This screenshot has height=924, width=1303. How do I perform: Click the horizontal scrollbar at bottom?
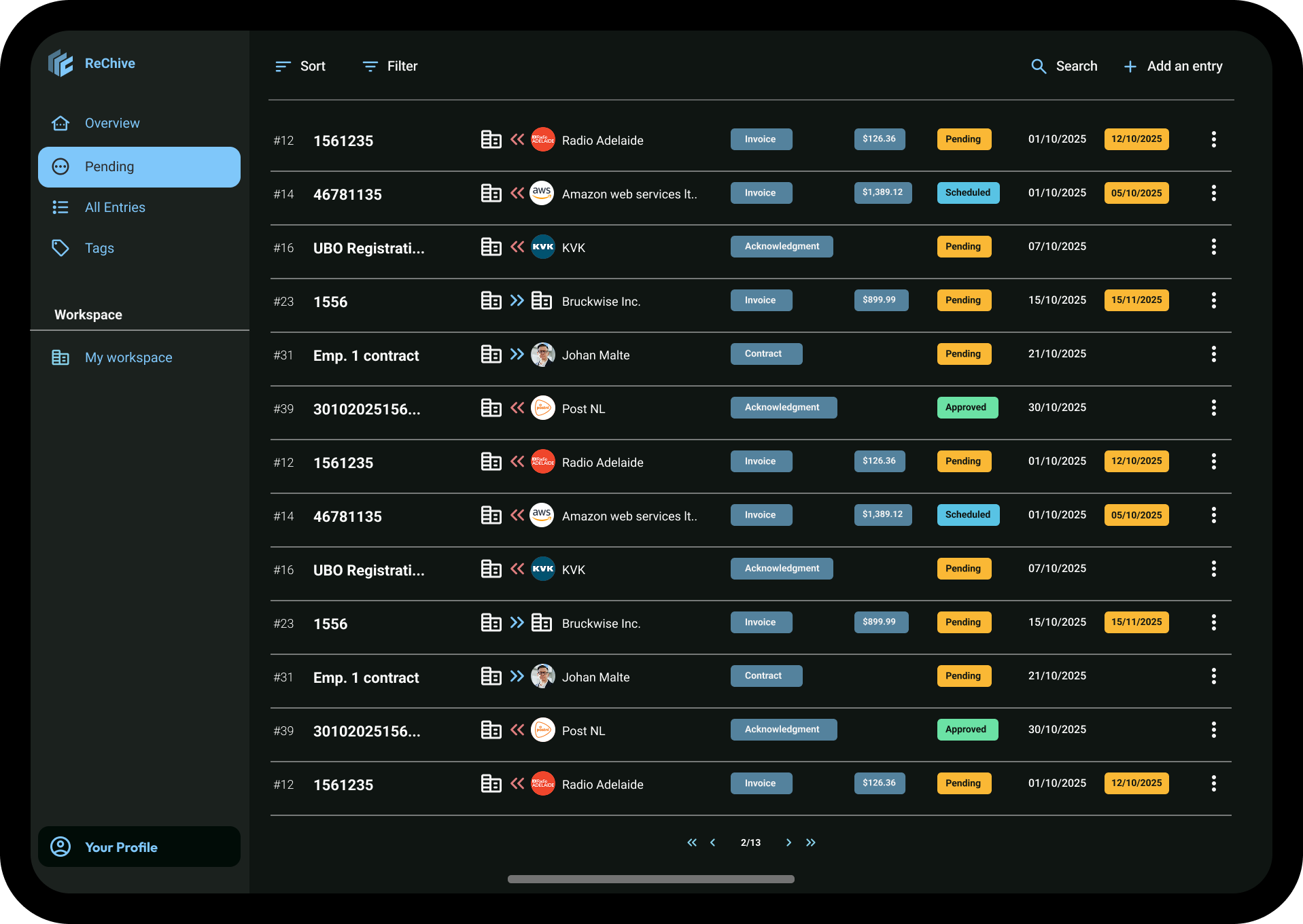tap(650, 879)
